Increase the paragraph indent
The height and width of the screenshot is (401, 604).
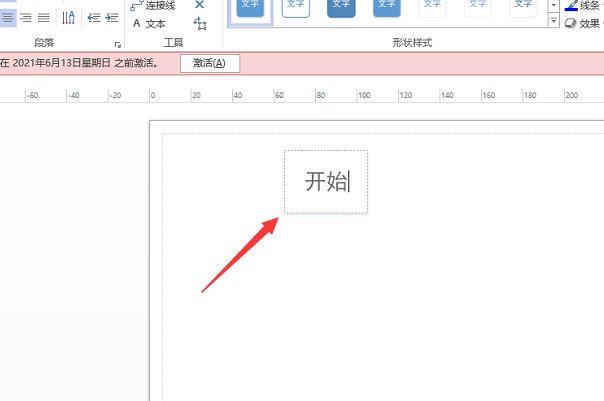click(x=112, y=18)
